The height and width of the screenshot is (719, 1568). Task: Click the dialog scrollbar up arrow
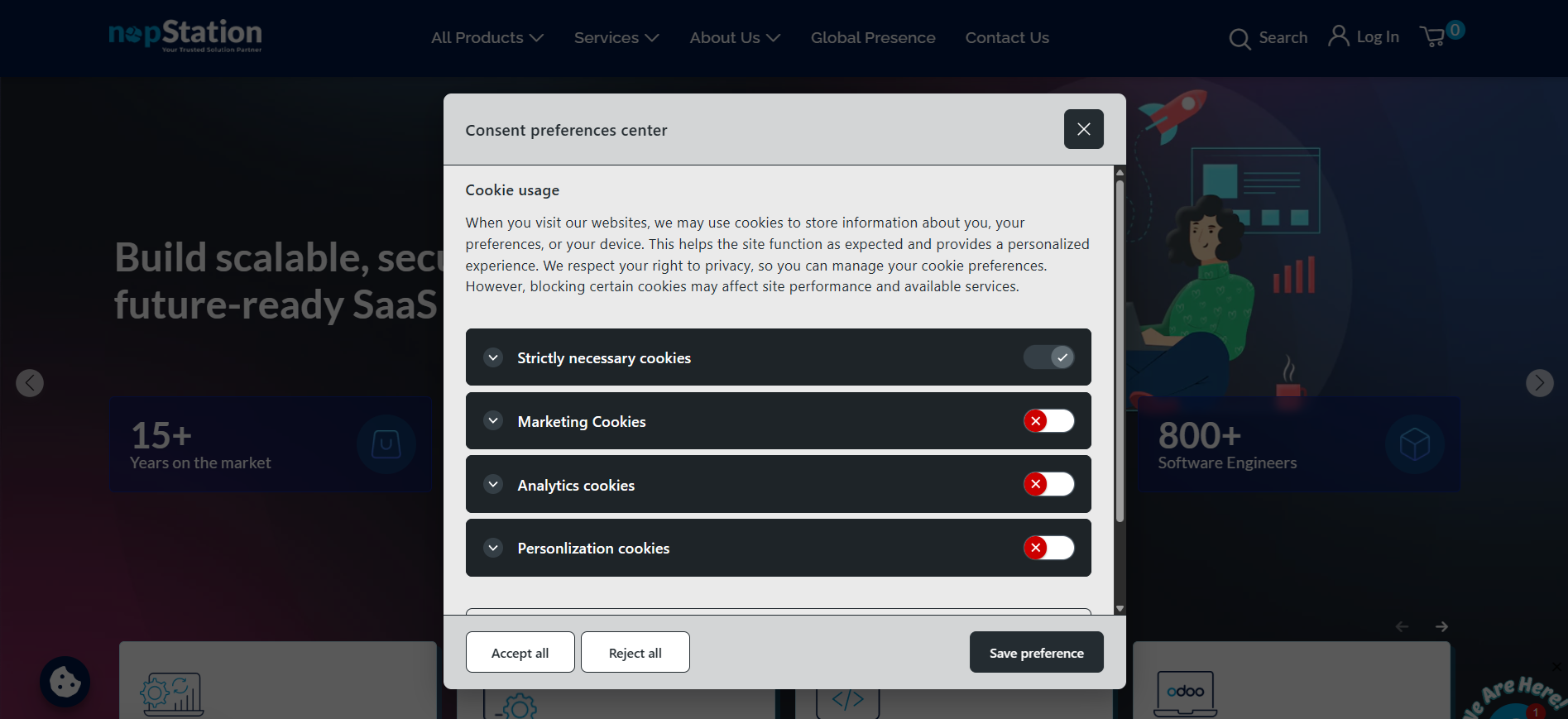coord(1120,172)
